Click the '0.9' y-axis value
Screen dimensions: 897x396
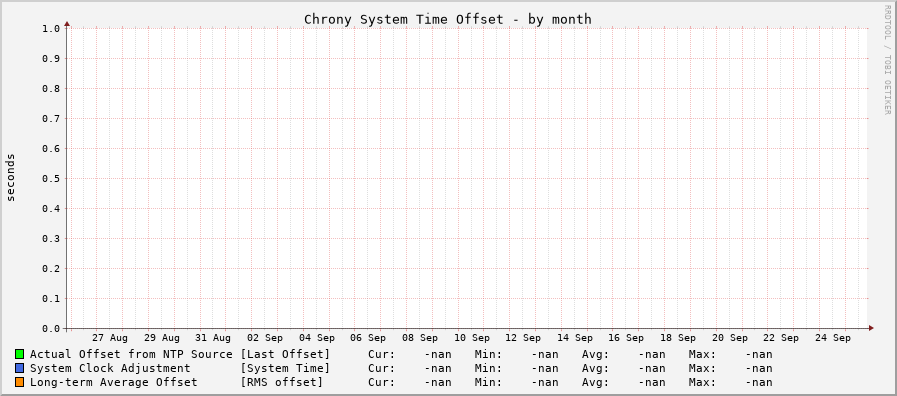coord(50,58)
